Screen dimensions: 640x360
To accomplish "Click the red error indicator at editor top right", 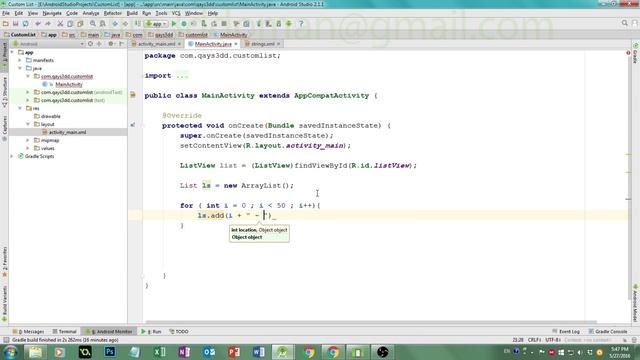I will [628, 53].
